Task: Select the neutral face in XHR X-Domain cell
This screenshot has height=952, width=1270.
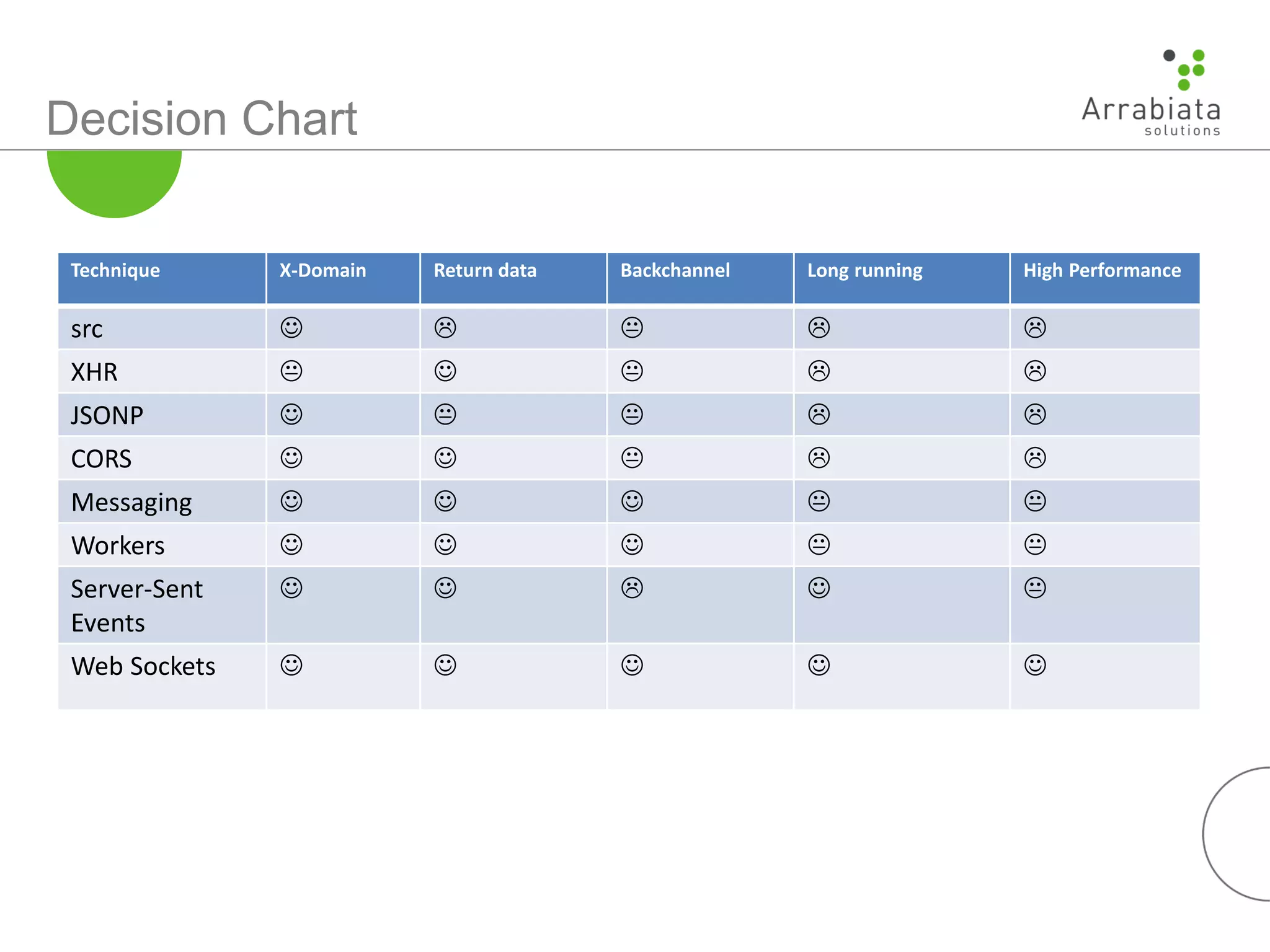Action: pyautogui.click(x=291, y=371)
